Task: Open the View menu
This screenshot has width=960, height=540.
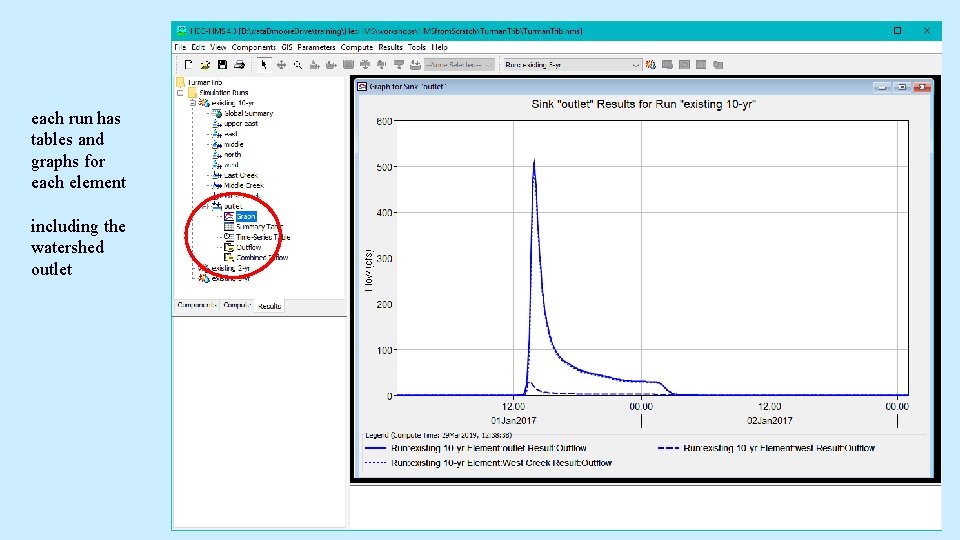Action: point(218,47)
